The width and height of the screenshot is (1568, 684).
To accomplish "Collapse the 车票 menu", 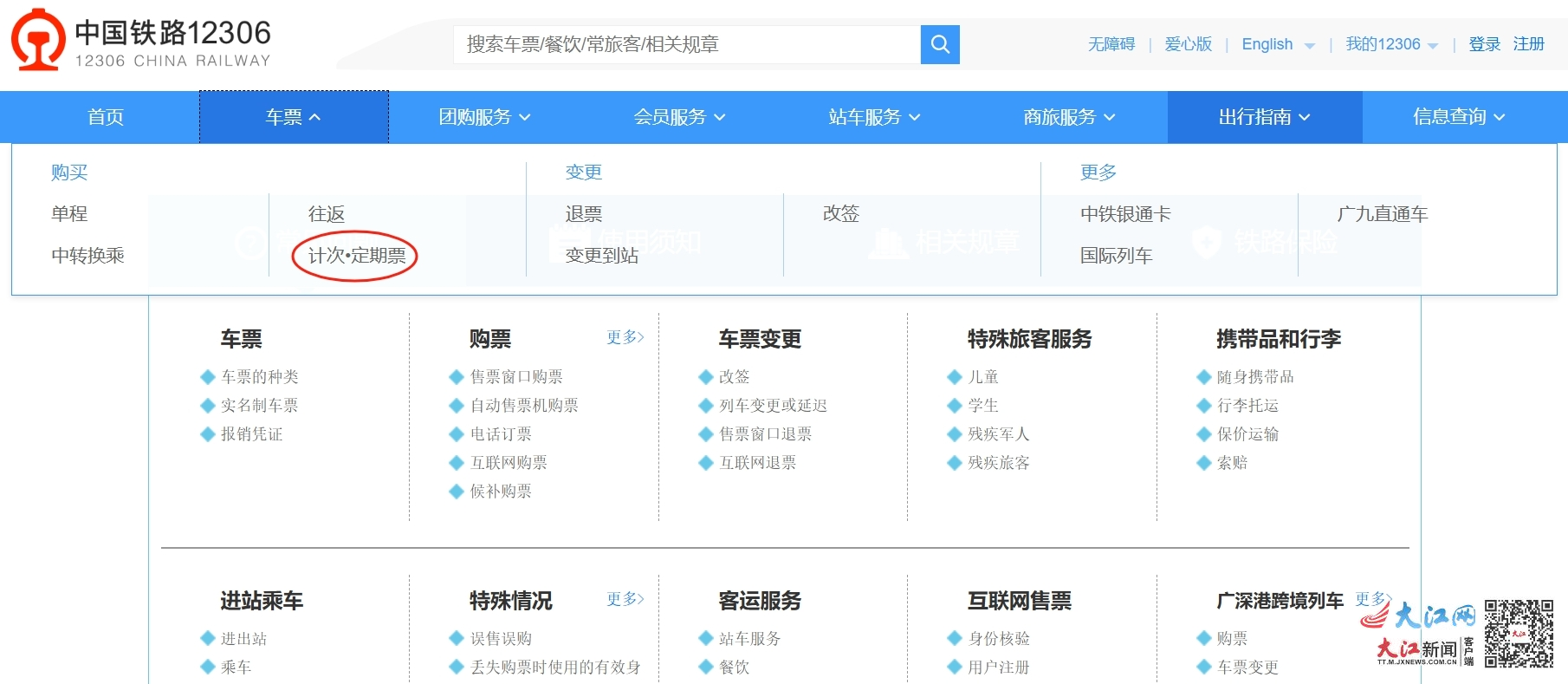I will click(294, 117).
